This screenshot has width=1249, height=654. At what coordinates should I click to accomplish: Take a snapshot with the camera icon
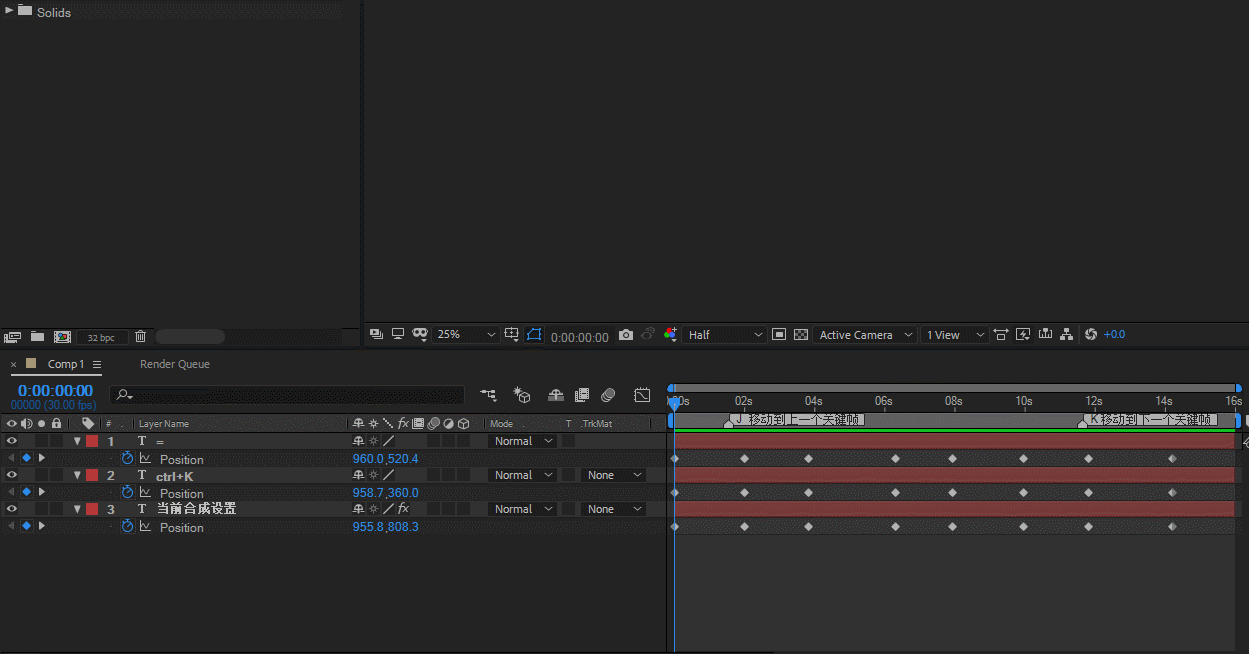626,334
